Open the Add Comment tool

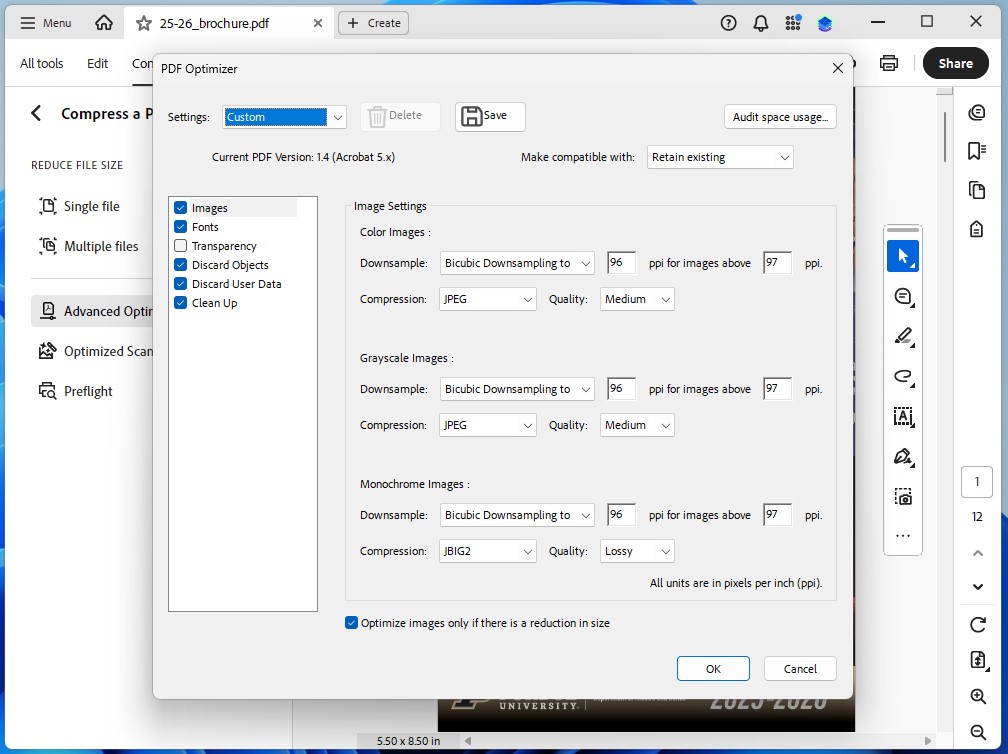pos(903,296)
